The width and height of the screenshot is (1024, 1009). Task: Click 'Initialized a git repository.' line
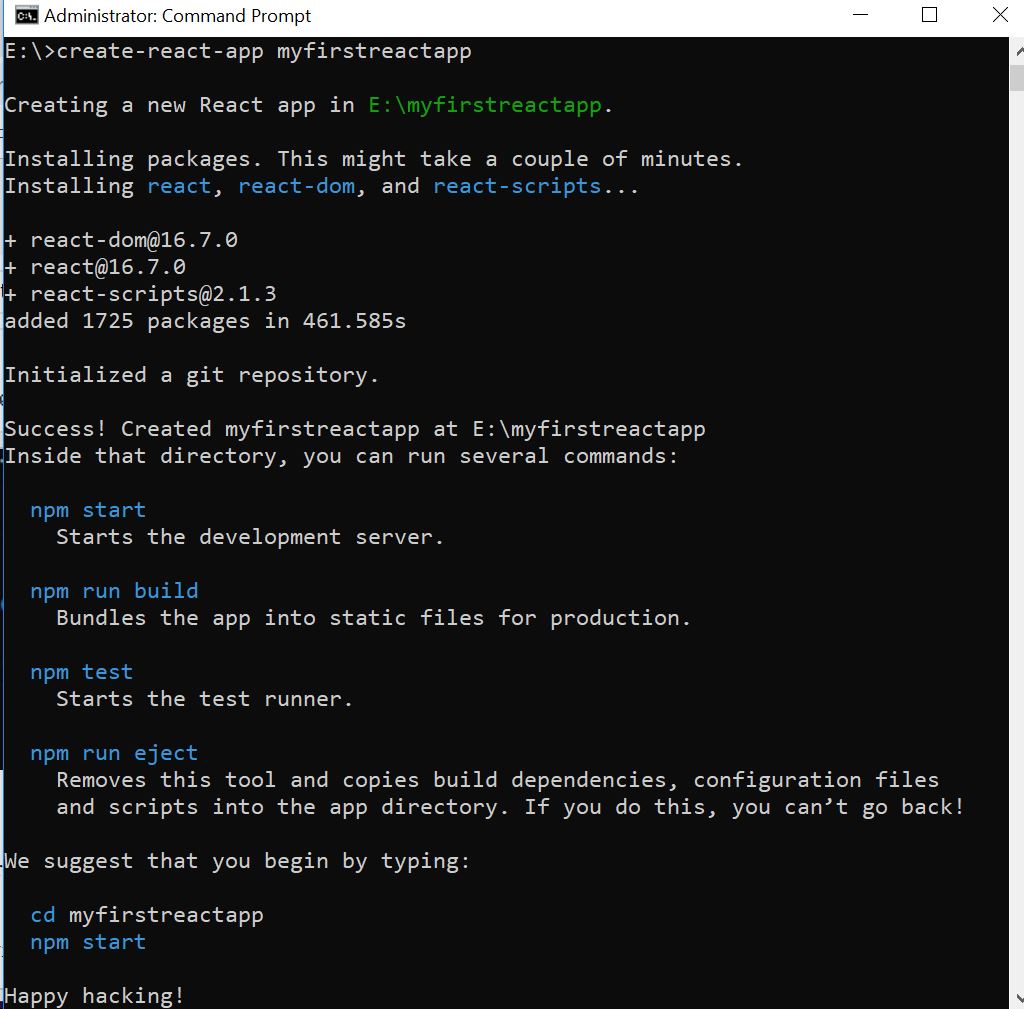191,376
